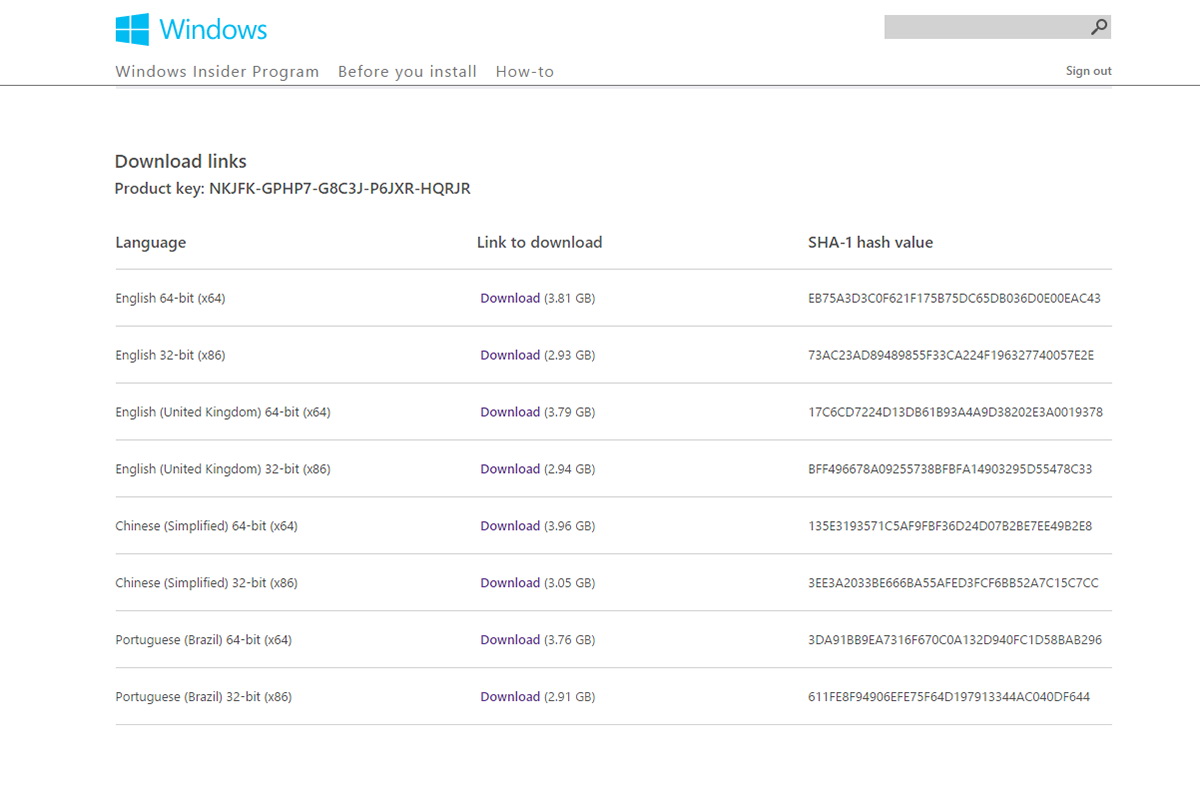This screenshot has width=1200, height=800.
Task: Click the Portuguese 32-bit SHA-1 hash value
Action: pyautogui.click(x=948, y=697)
